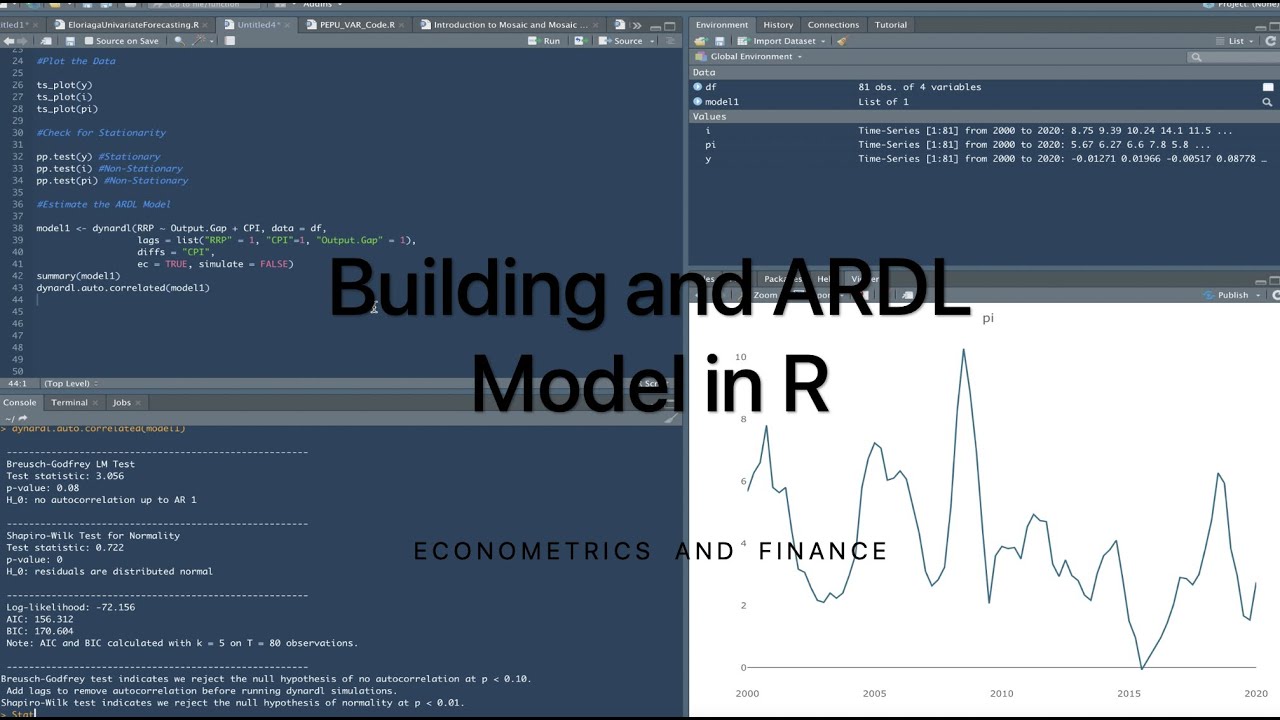Open the (Top Level) scope dropdown
The width and height of the screenshot is (1280, 720).
pos(70,383)
